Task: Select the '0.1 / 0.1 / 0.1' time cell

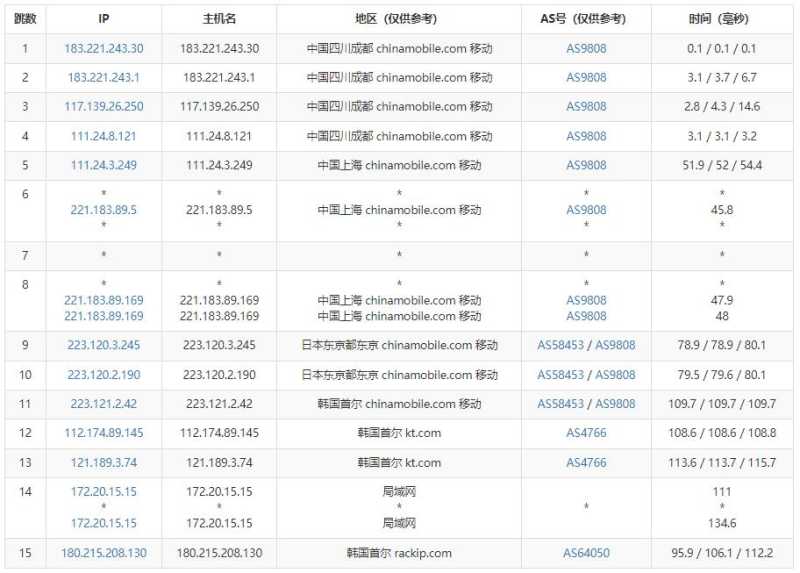Action: coord(722,48)
